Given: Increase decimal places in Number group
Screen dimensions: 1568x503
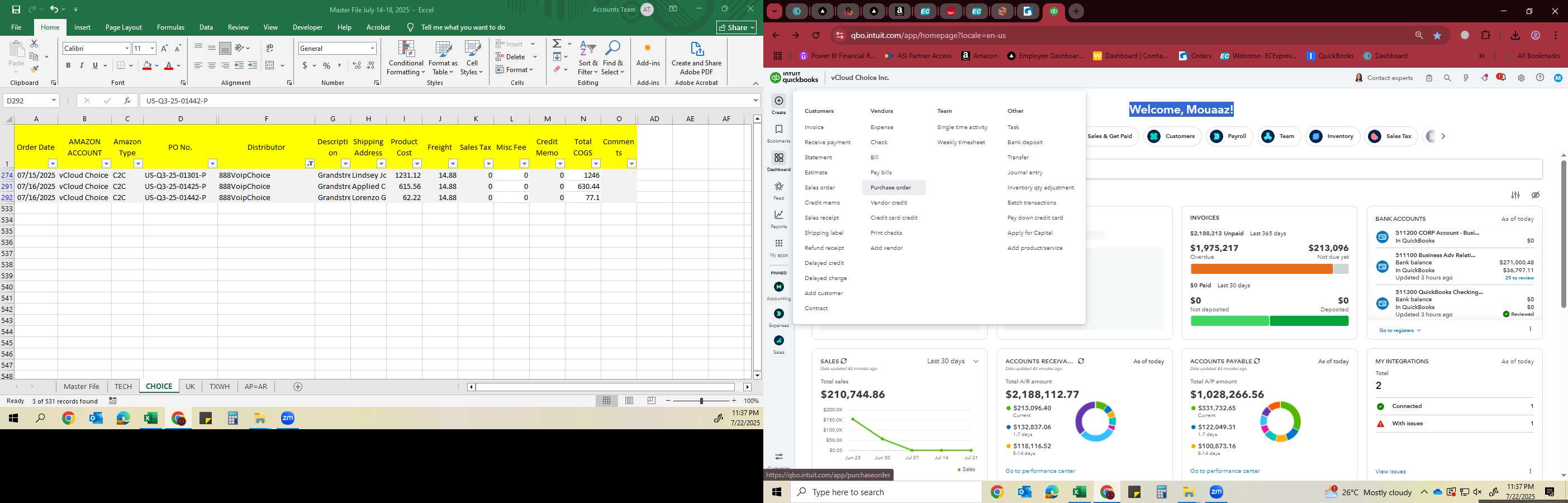Looking at the screenshot, I should 357,65.
